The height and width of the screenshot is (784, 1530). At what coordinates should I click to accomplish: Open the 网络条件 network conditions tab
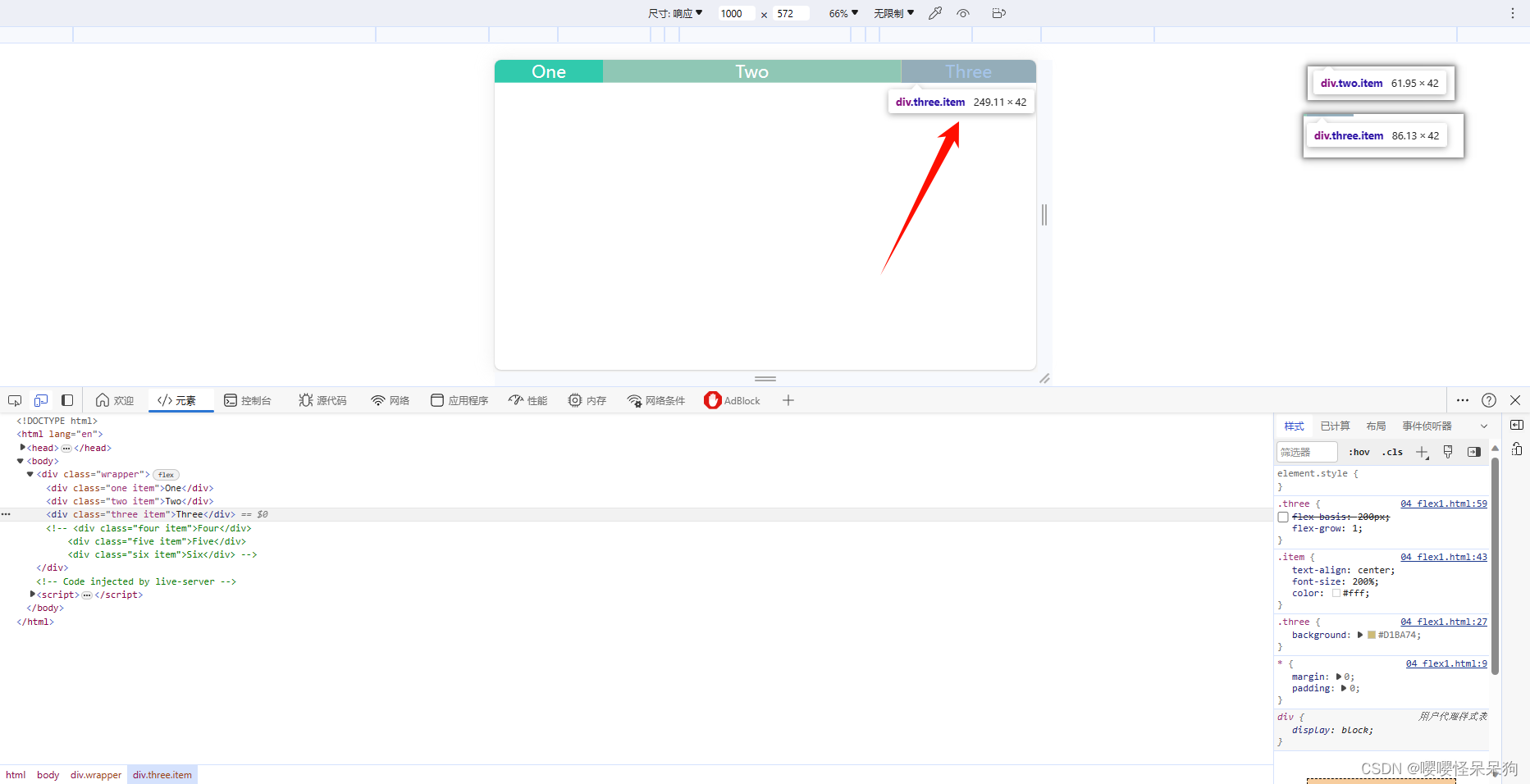click(x=656, y=400)
